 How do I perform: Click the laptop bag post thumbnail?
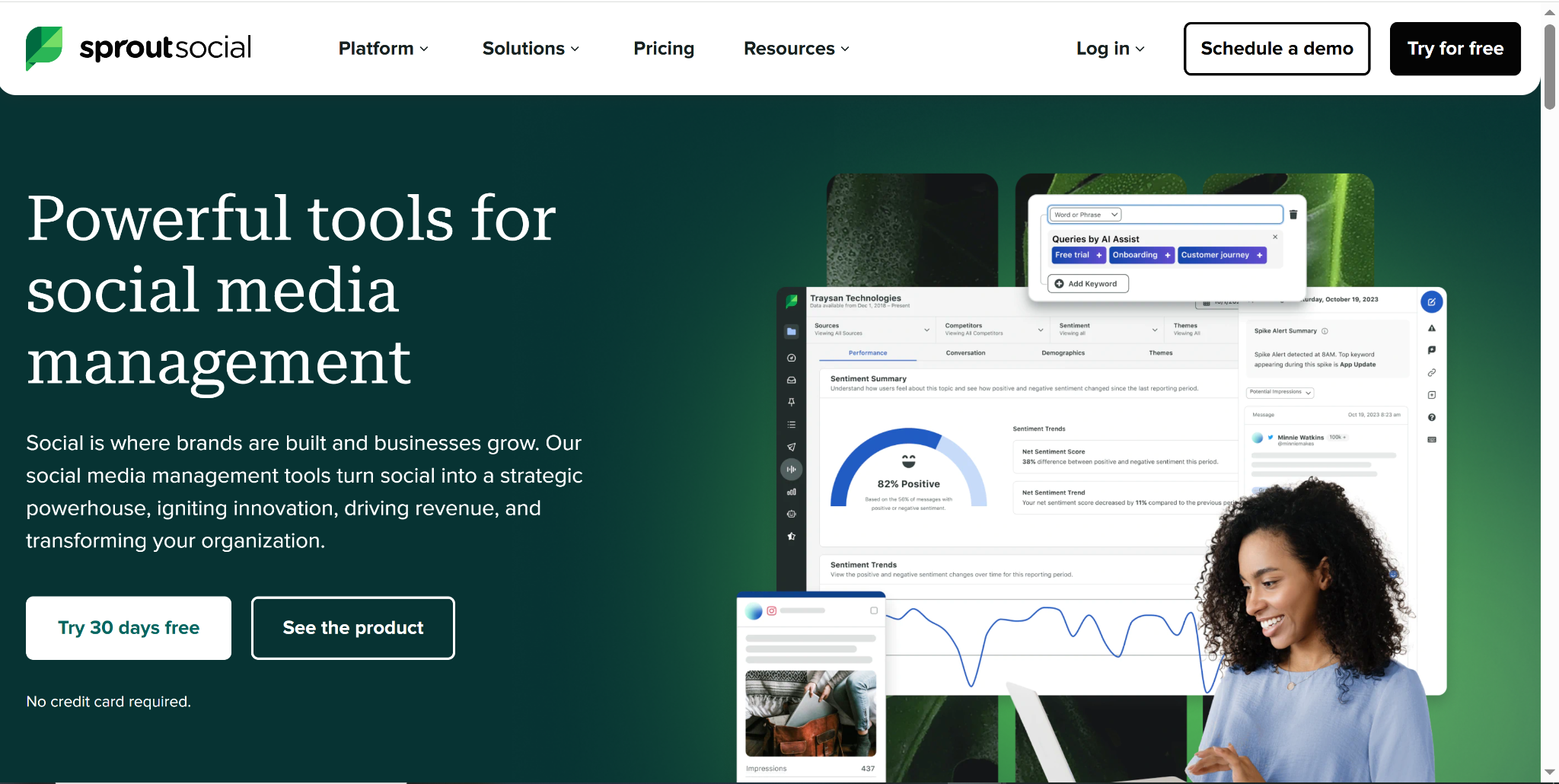tap(811, 713)
